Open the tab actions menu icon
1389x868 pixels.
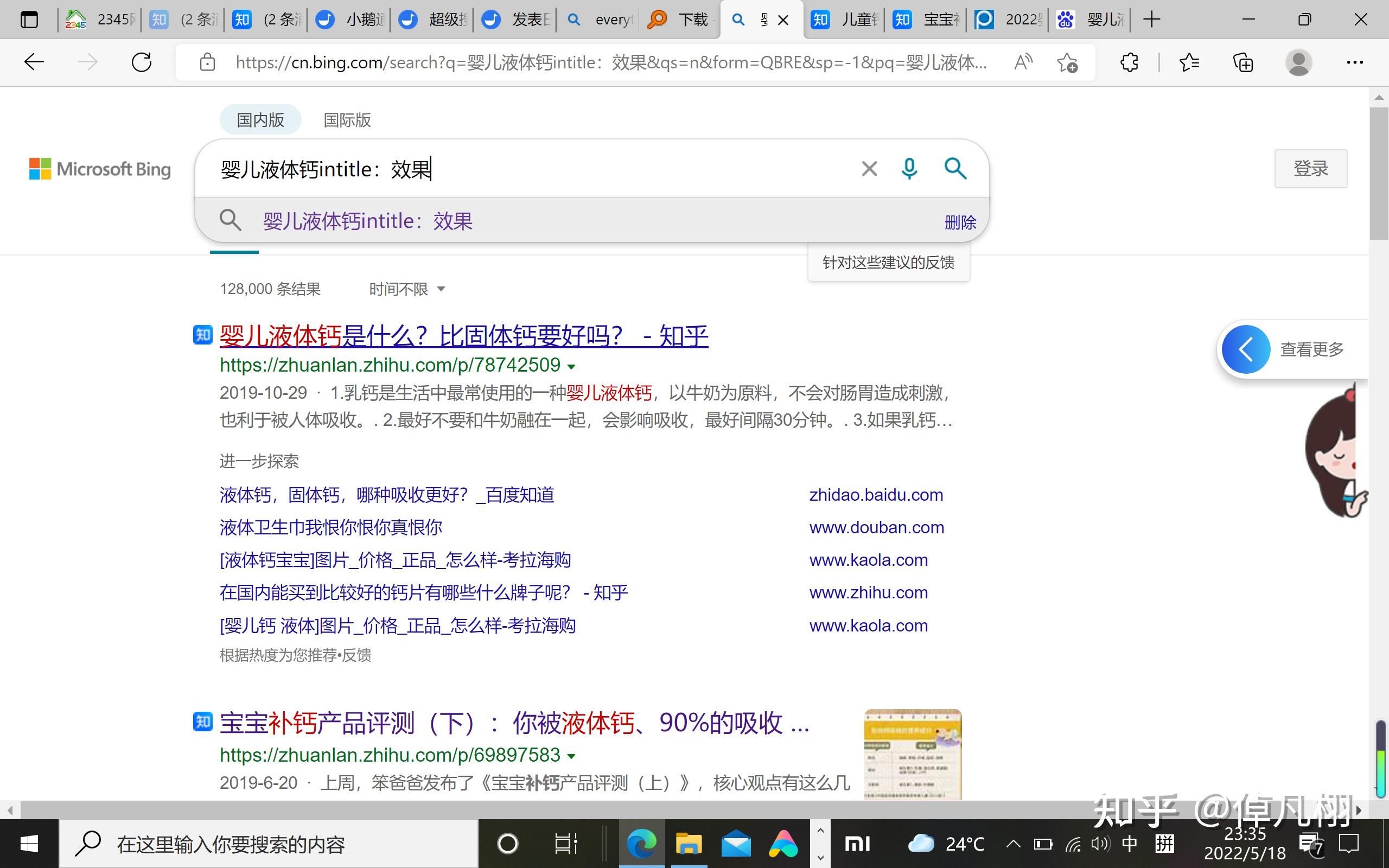(x=29, y=20)
